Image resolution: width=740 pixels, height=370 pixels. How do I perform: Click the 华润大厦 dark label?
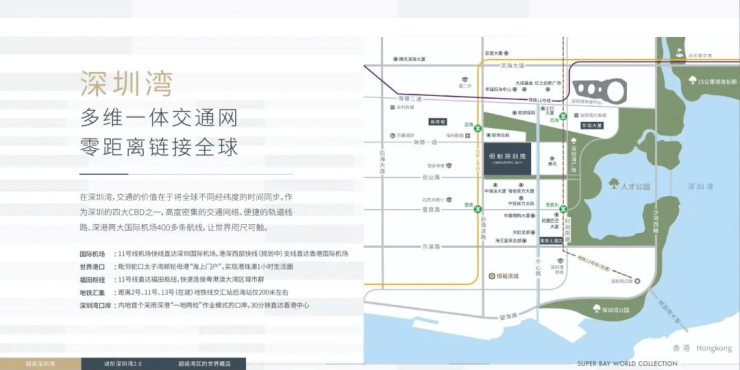[592, 126]
